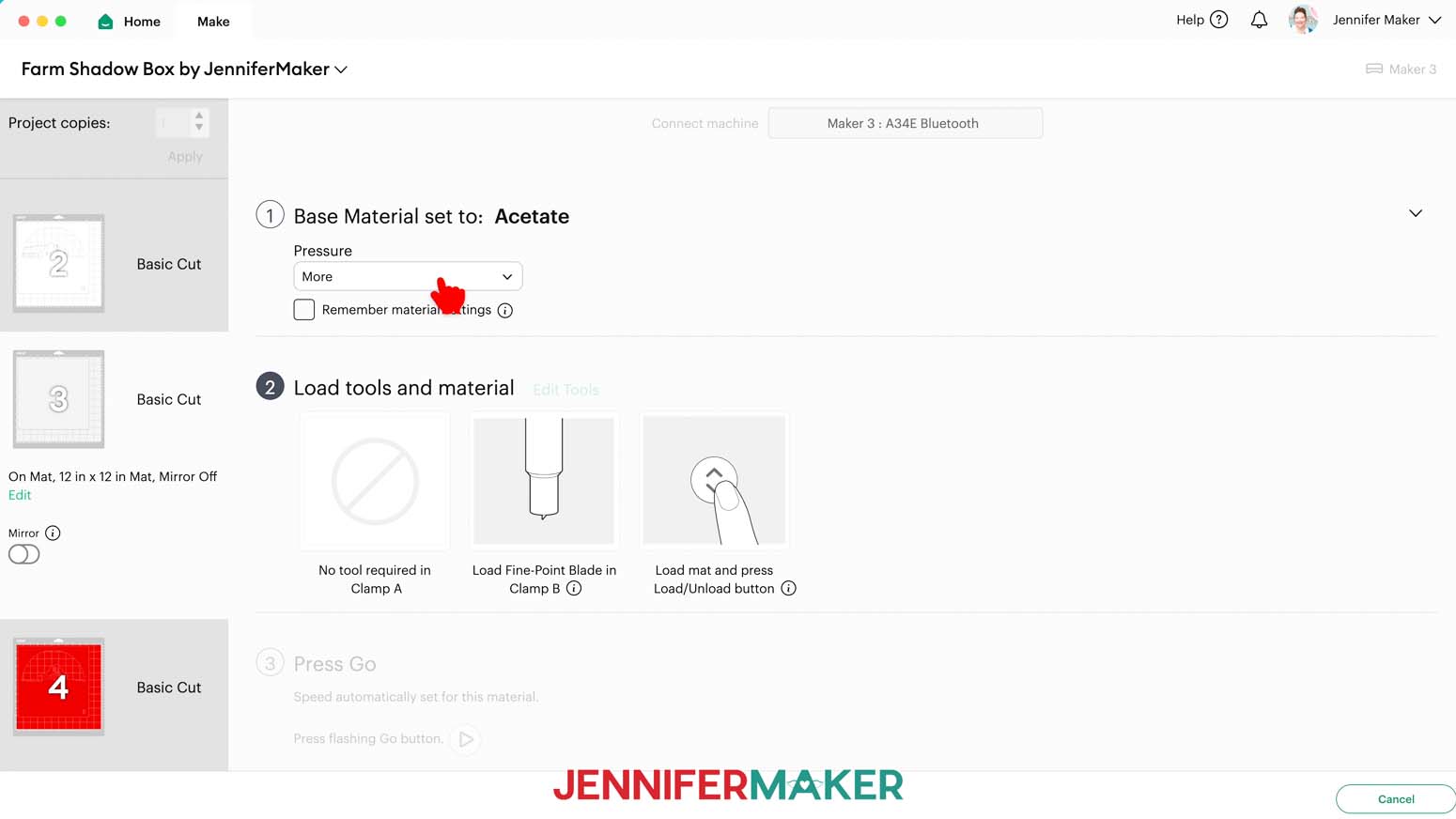The height and width of the screenshot is (819, 1456).
Task: Open the Pressure dropdown set to More
Action: 408,277
